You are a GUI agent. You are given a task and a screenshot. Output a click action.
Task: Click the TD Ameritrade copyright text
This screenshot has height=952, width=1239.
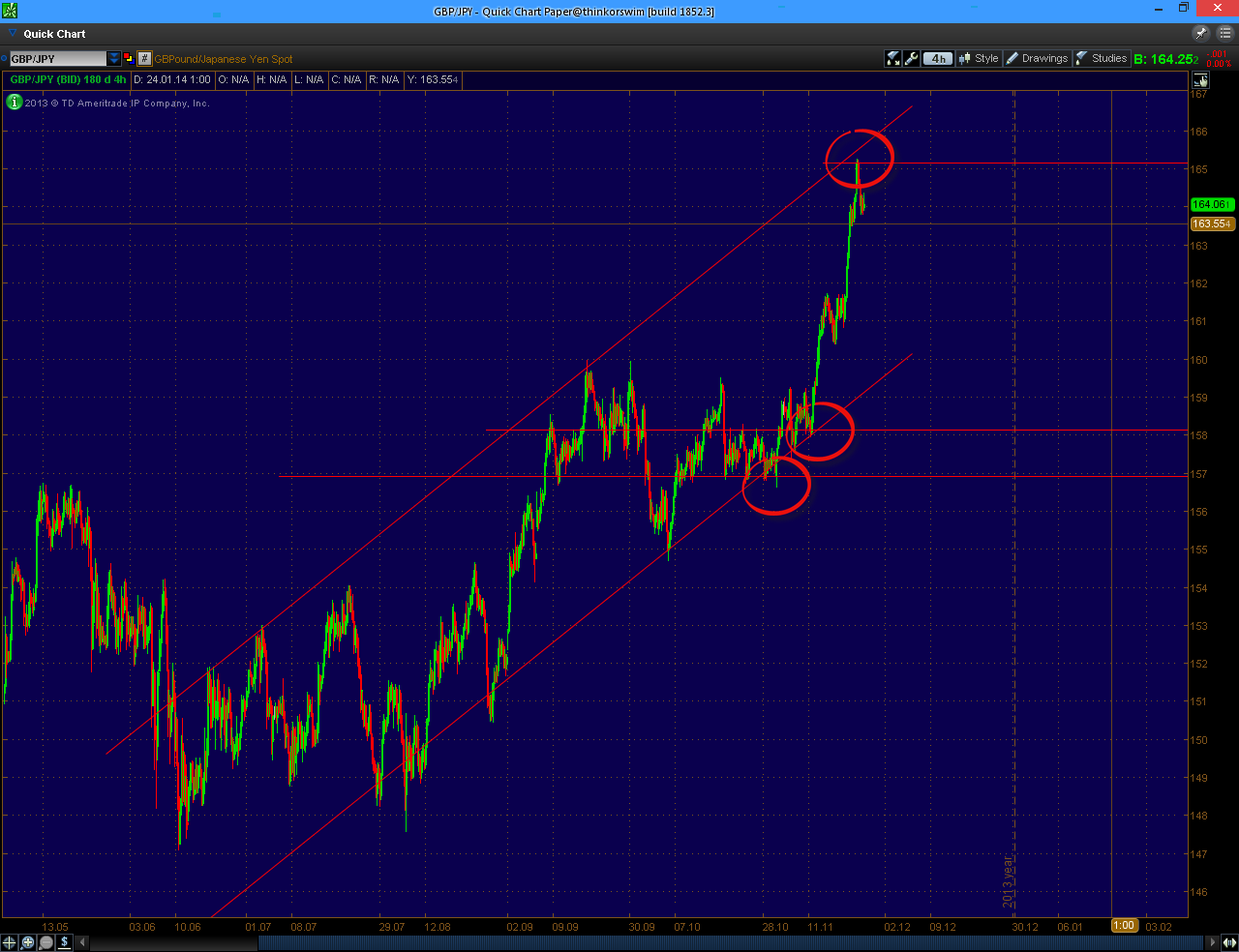pos(117,104)
